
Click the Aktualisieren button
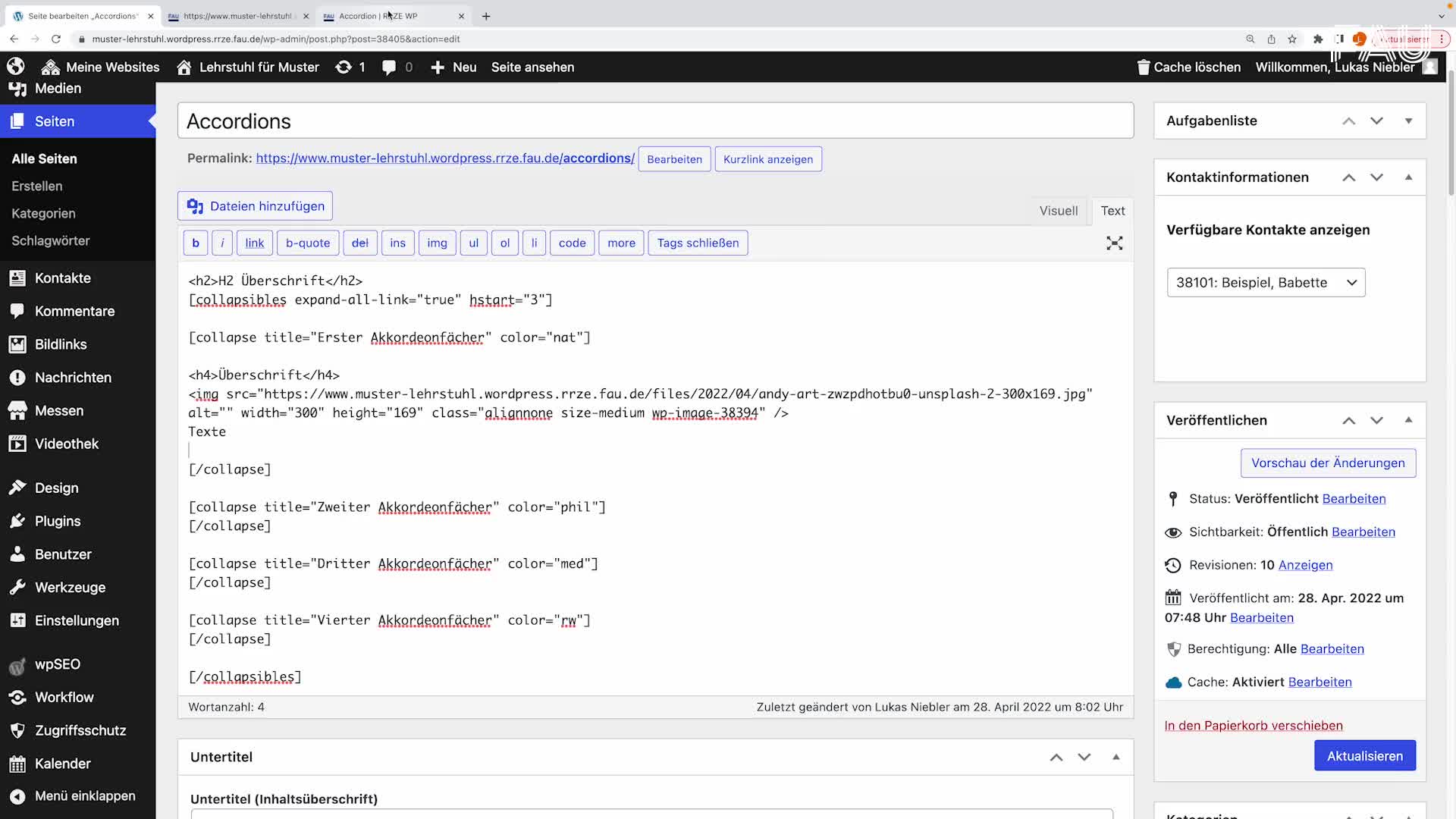[x=1364, y=756]
